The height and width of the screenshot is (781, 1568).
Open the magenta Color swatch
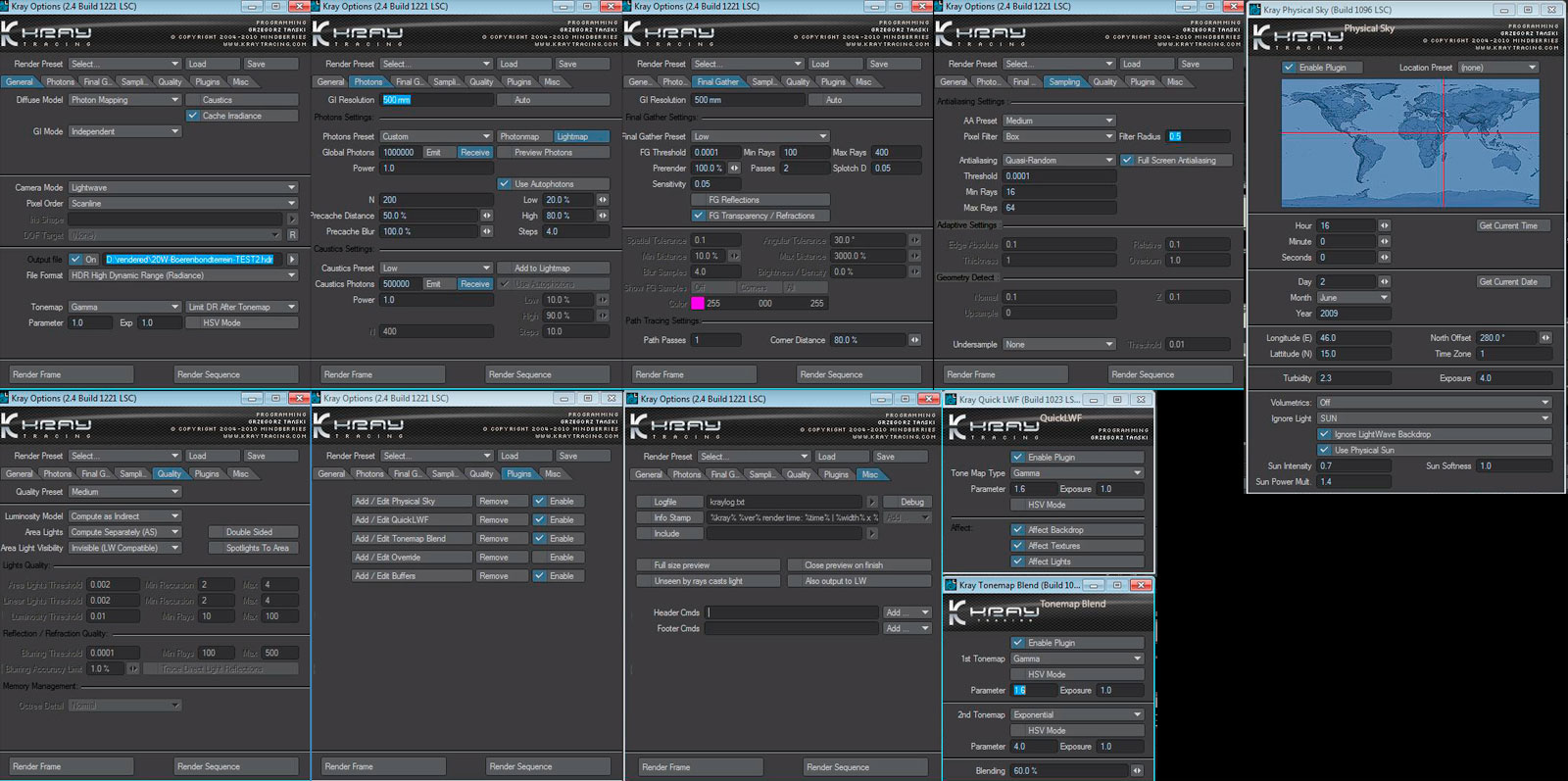click(698, 304)
